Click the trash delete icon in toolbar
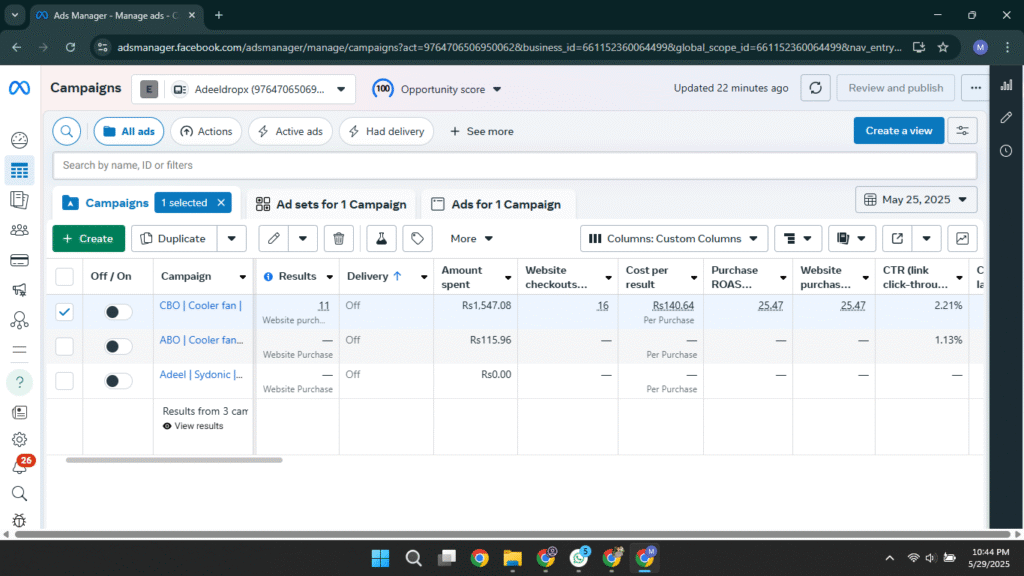The height and width of the screenshot is (576, 1024). click(x=338, y=239)
